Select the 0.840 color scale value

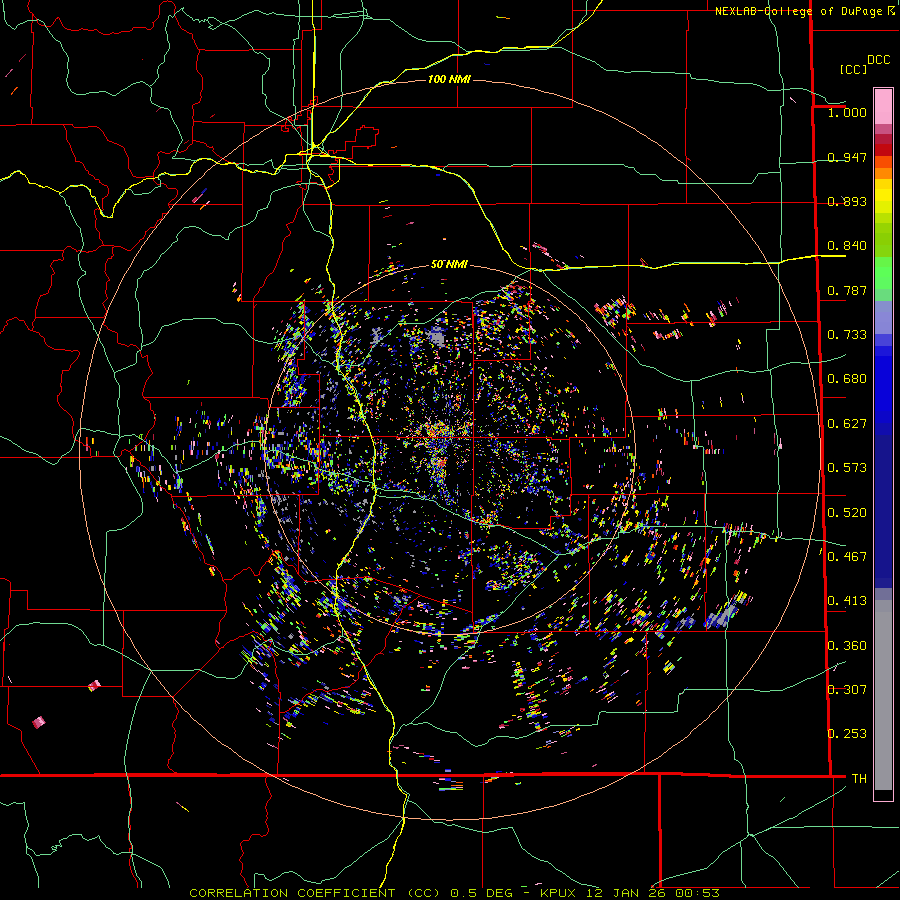pyautogui.click(x=847, y=246)
